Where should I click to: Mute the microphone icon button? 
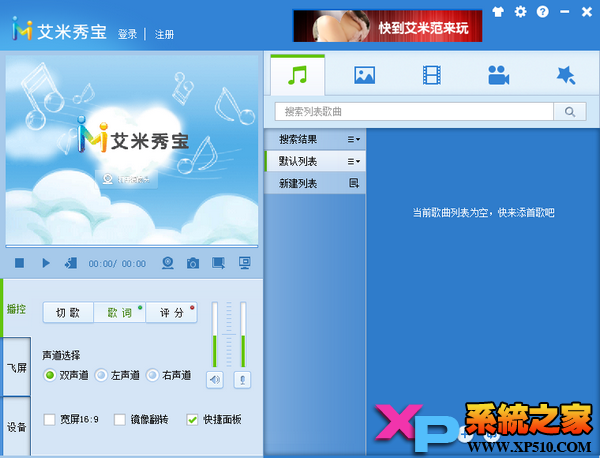tap(242, 380)
